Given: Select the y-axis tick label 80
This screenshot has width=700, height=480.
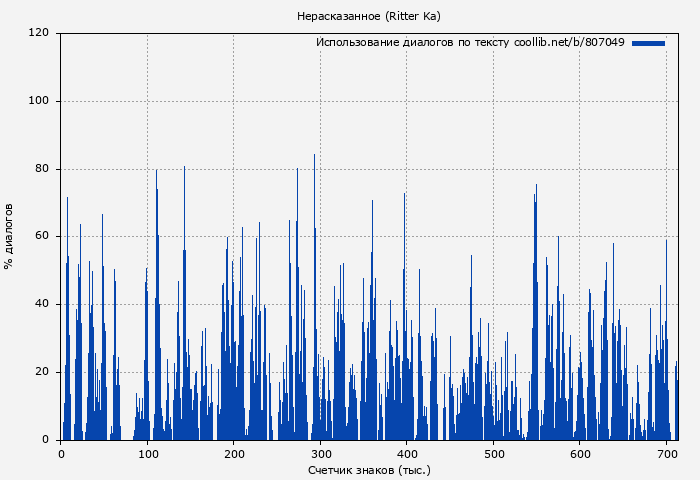Looking at the screenshot, I should [x=43, y=169].
